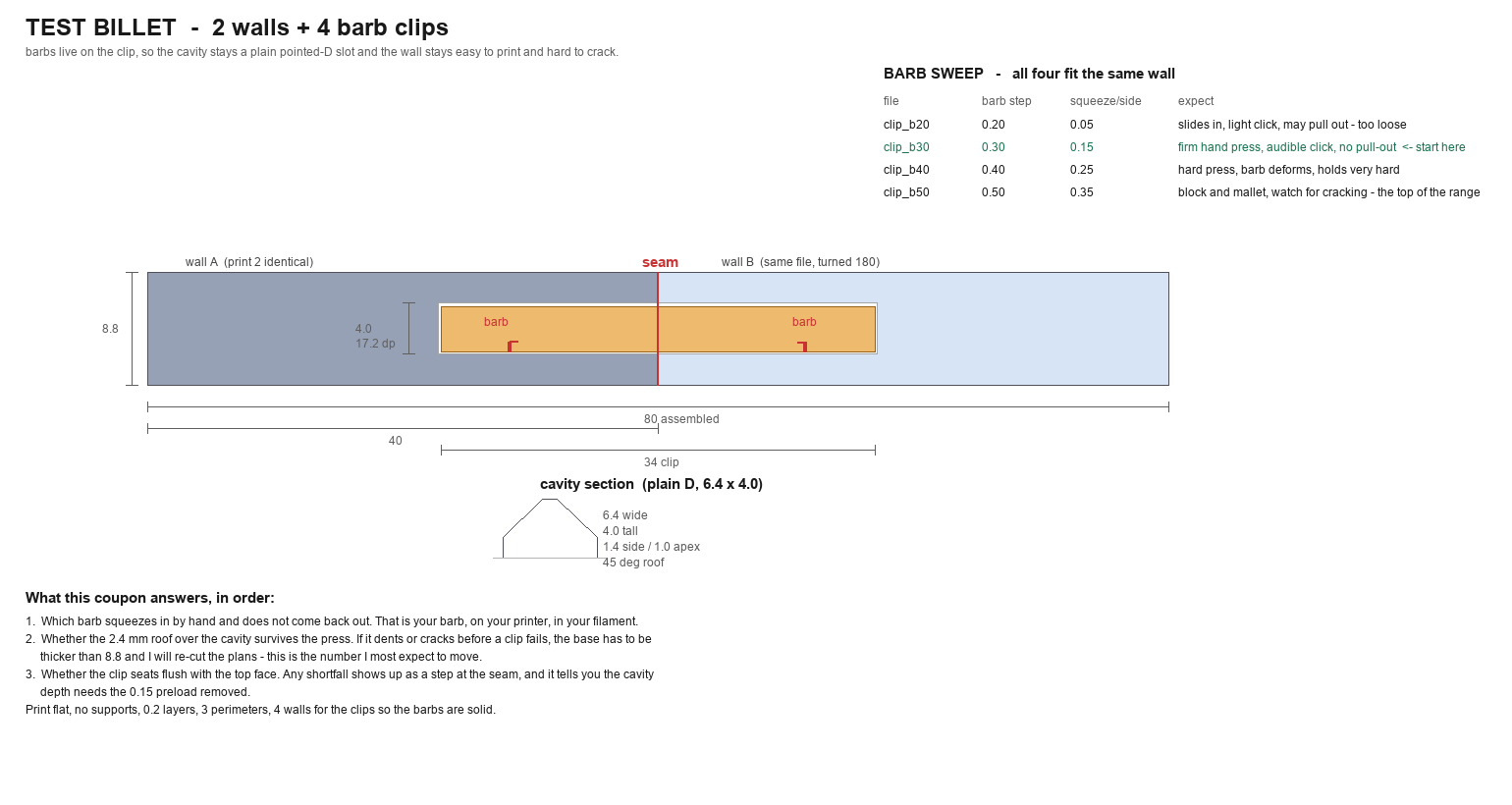Image resolution: width=1512 pixels, height=805 pixels.
Task: Click the "17.2 dp" depth label
Action: (x=375, y=344)
